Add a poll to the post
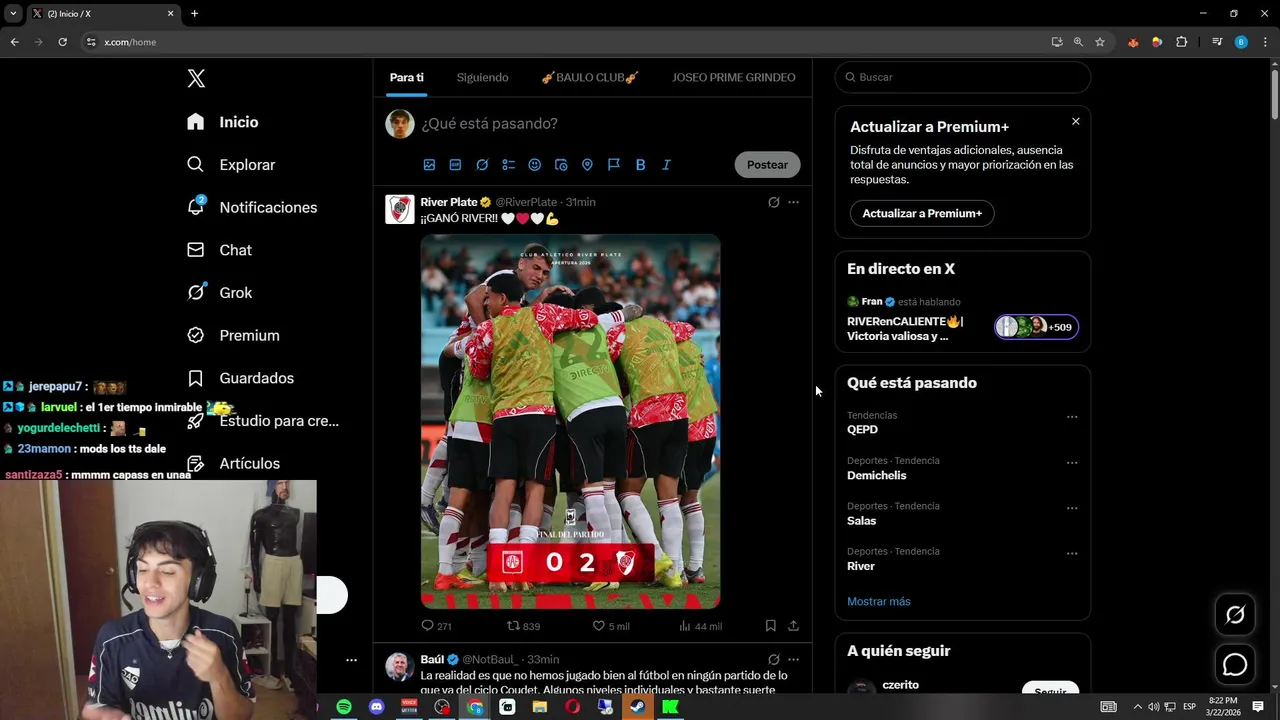The height and width of the screenshot is (720, 1280). [508, 165]
